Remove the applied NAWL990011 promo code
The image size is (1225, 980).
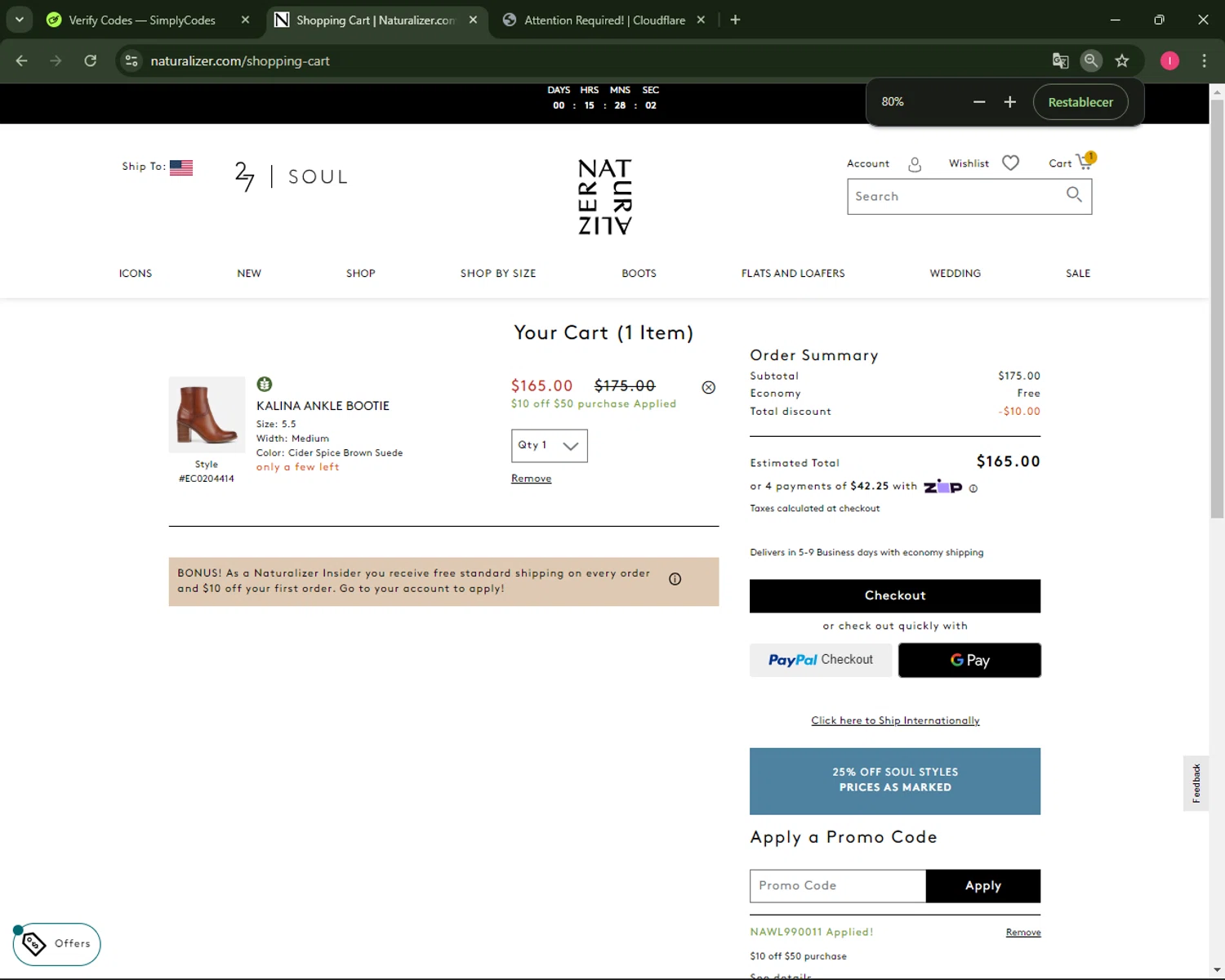(x=1023, y=933)
